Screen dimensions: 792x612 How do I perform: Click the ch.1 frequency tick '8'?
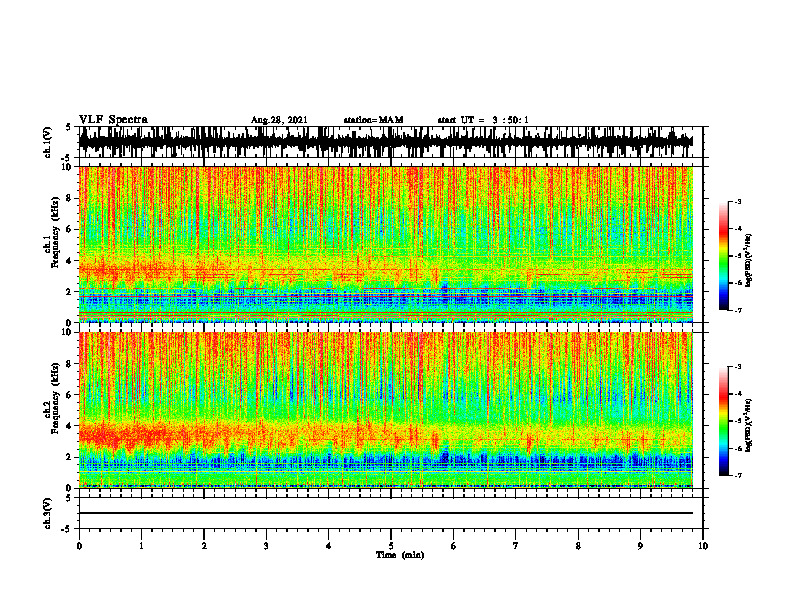click(70, 198)
